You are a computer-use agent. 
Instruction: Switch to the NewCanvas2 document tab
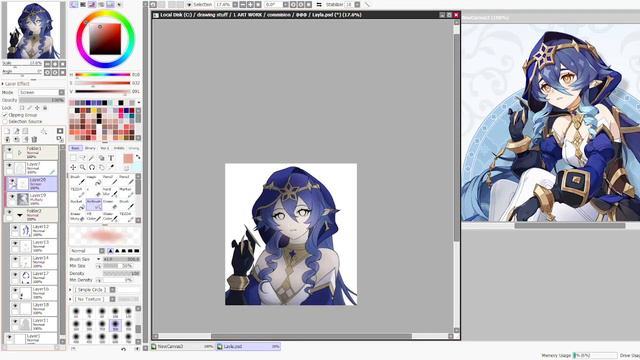click(182, 347)
